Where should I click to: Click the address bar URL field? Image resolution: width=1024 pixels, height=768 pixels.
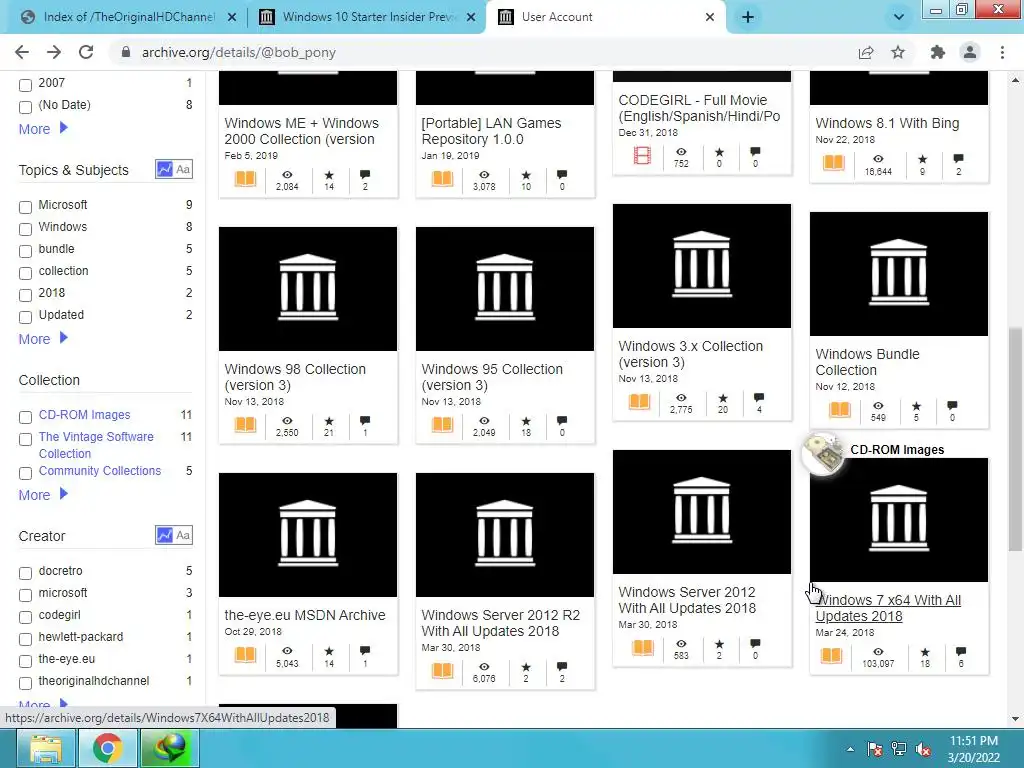click(483, 52)
